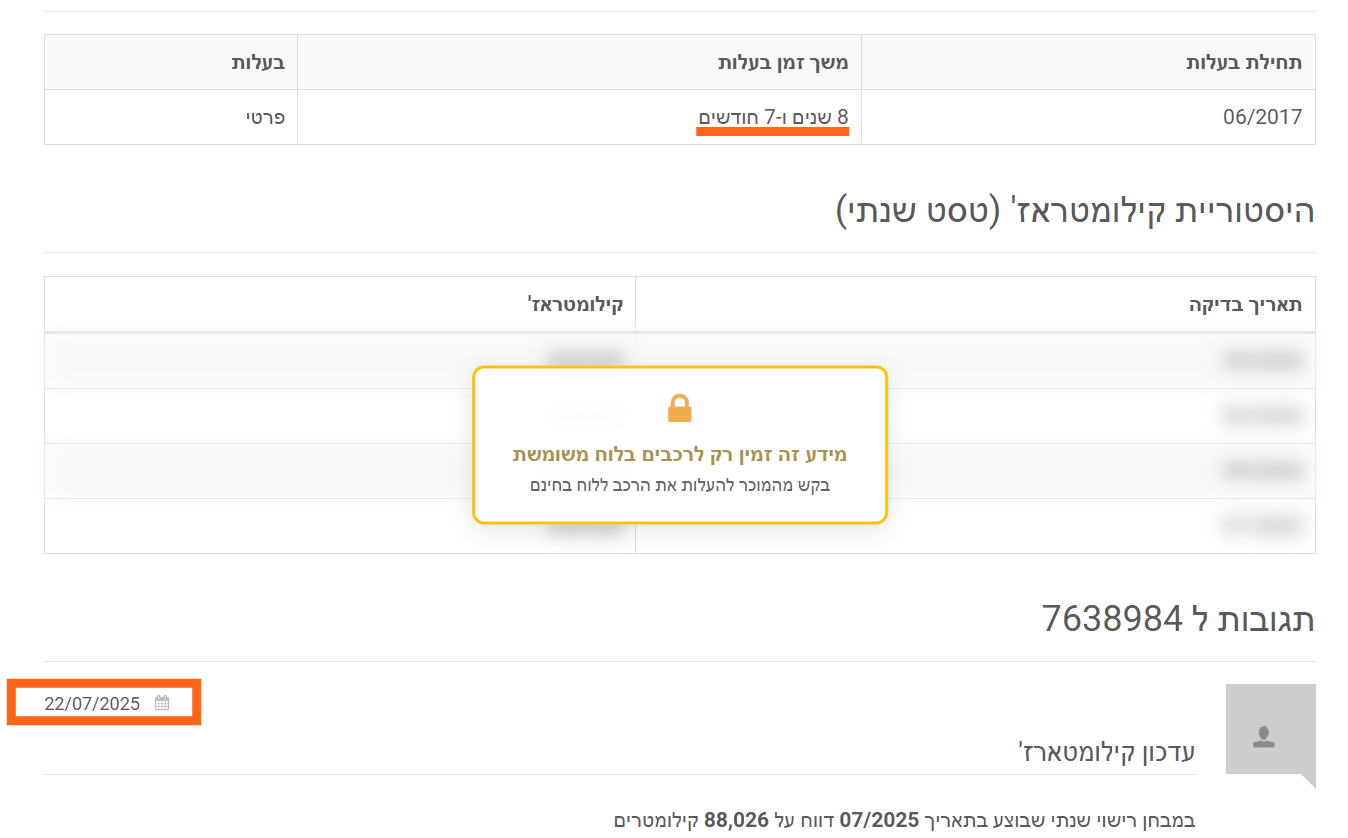Image resolution: width=1348 pixels, height=838 pixels.
Task: Click the 06/2017 ownership start cell
Action: (x=1262, y=117)
